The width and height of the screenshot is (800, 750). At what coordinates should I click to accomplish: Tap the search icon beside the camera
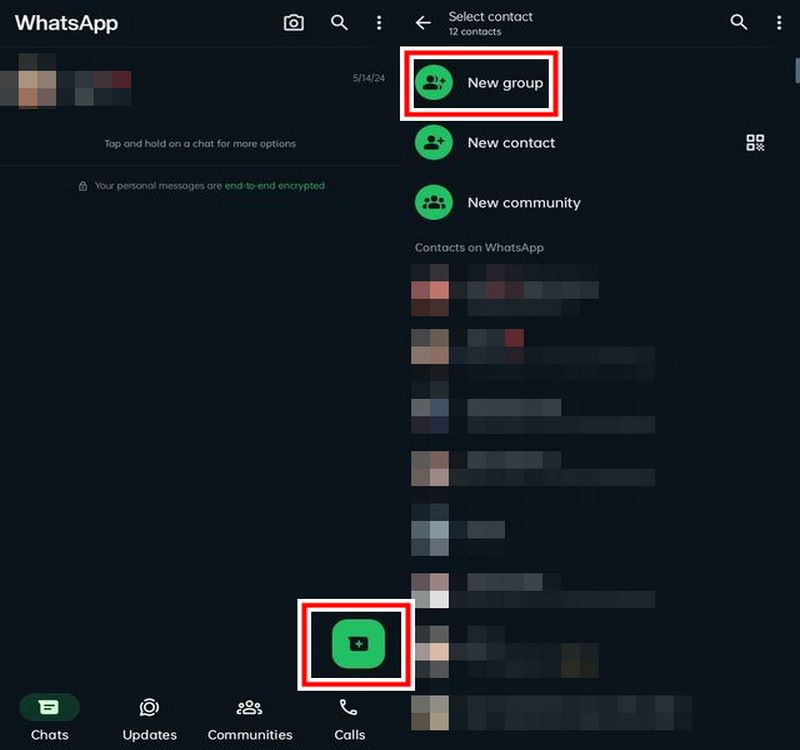pyautogui.click(x=339, y=22)
